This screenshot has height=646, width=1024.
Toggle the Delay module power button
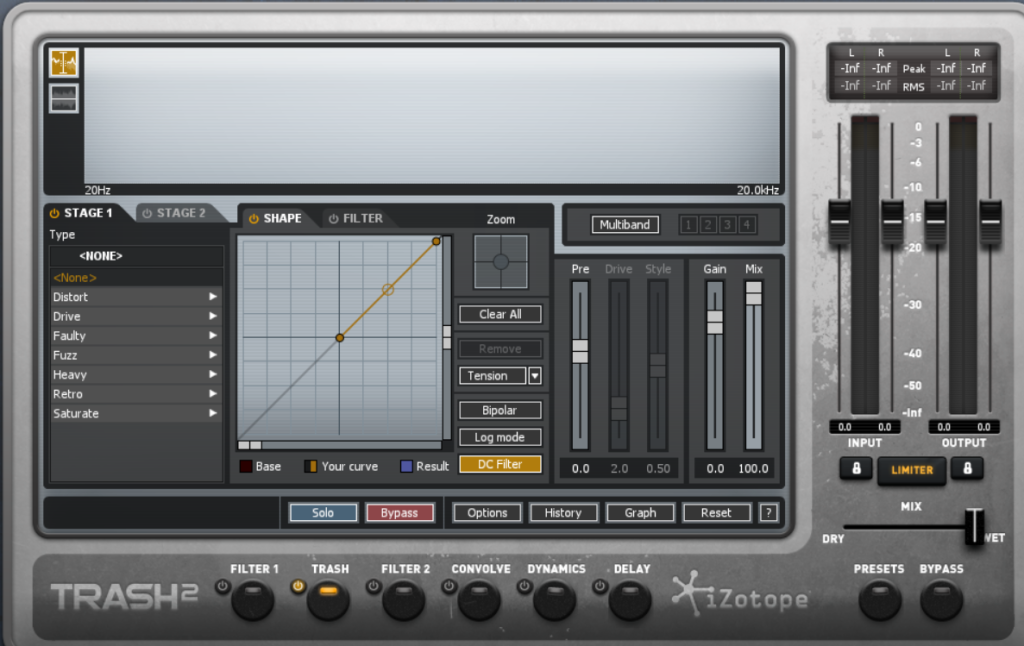(600, 586)
